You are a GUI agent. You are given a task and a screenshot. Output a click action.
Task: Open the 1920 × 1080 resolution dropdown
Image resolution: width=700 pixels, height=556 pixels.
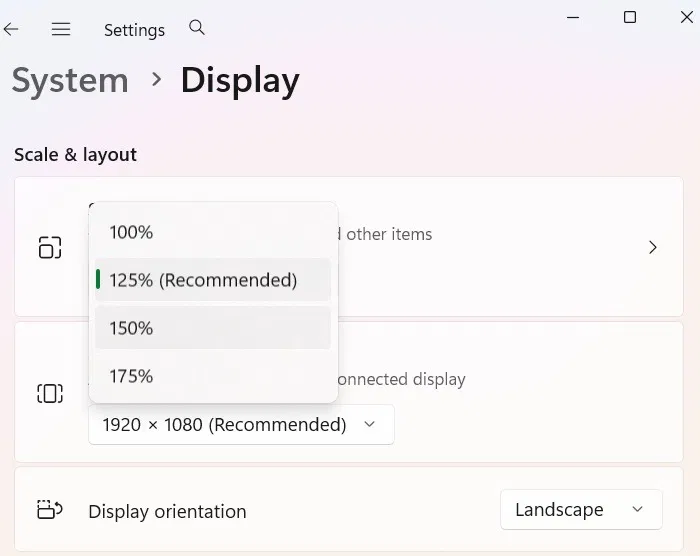240,425
